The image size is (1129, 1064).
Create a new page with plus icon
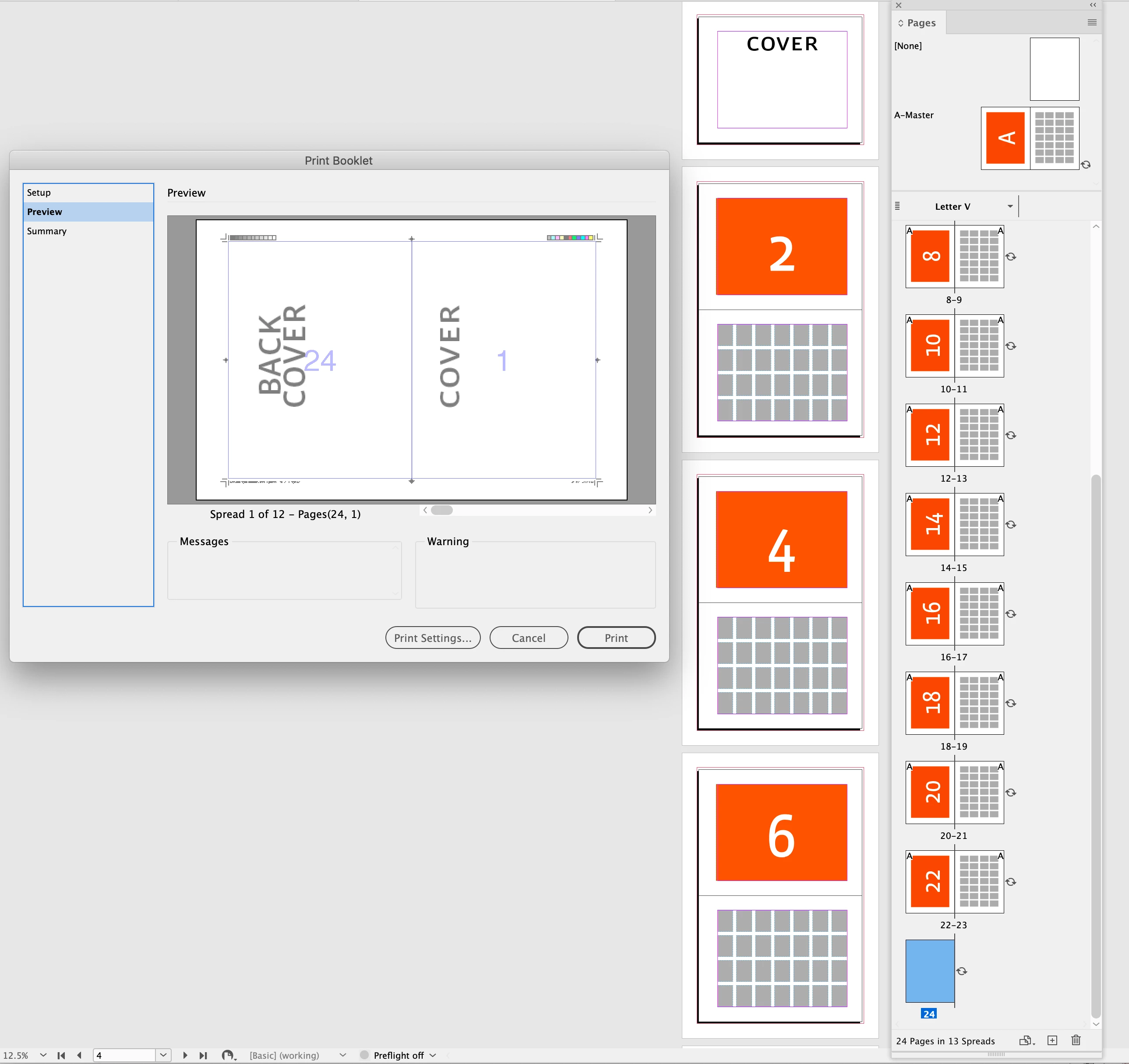click(1052, 1041)
